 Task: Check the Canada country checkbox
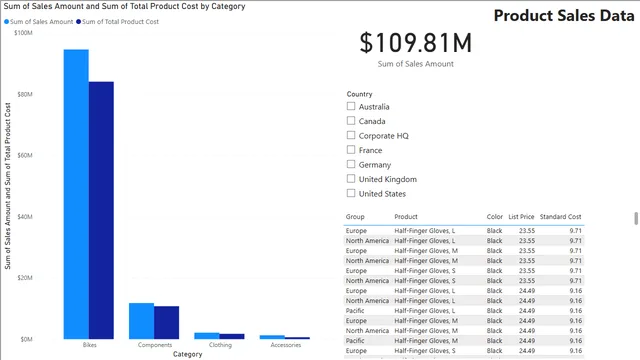click(x=351, y=120)
